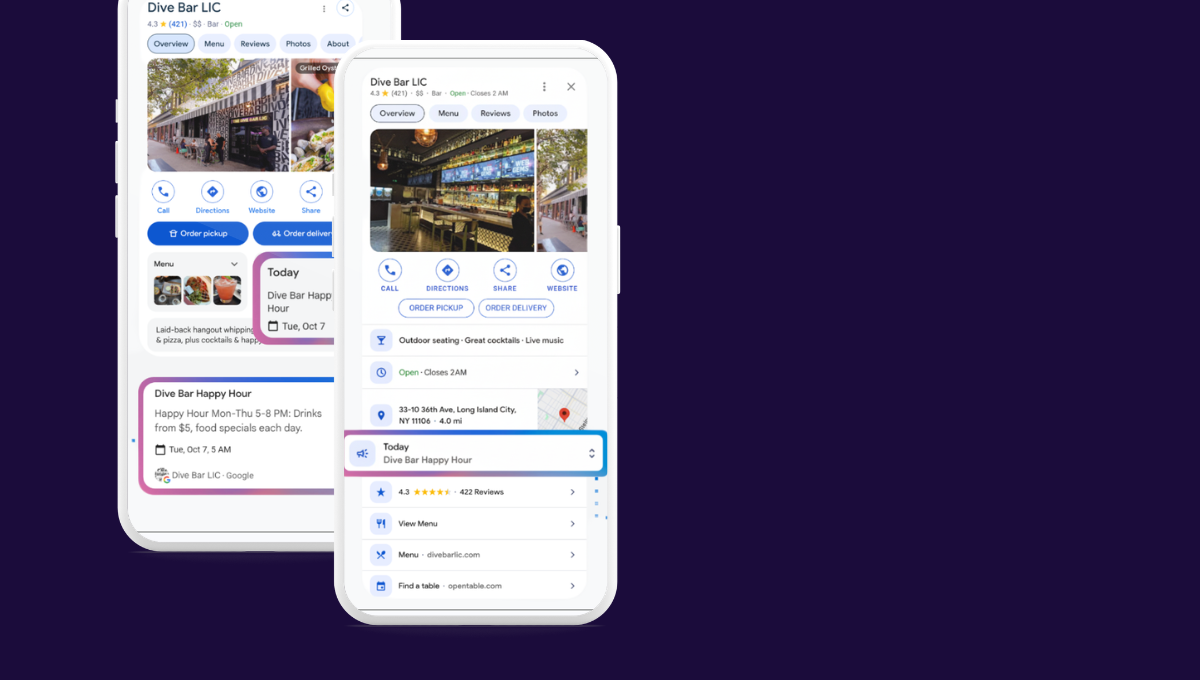This screenshot has width=1200, height=680.
Task: Tap the Share icon below photos on back phone
Action: (x=311, y=192)
